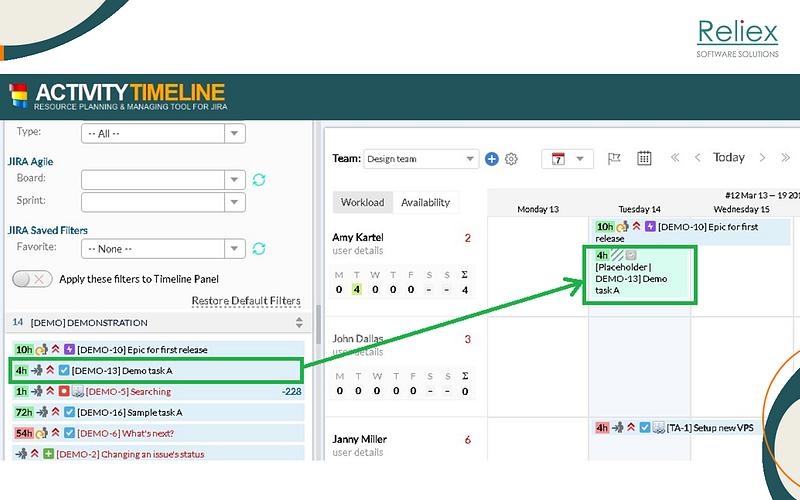The image size is (800, 500).
Task: Click Amy Kartel's highlighted Tuesday hours 4
Action: pos(357,289)
